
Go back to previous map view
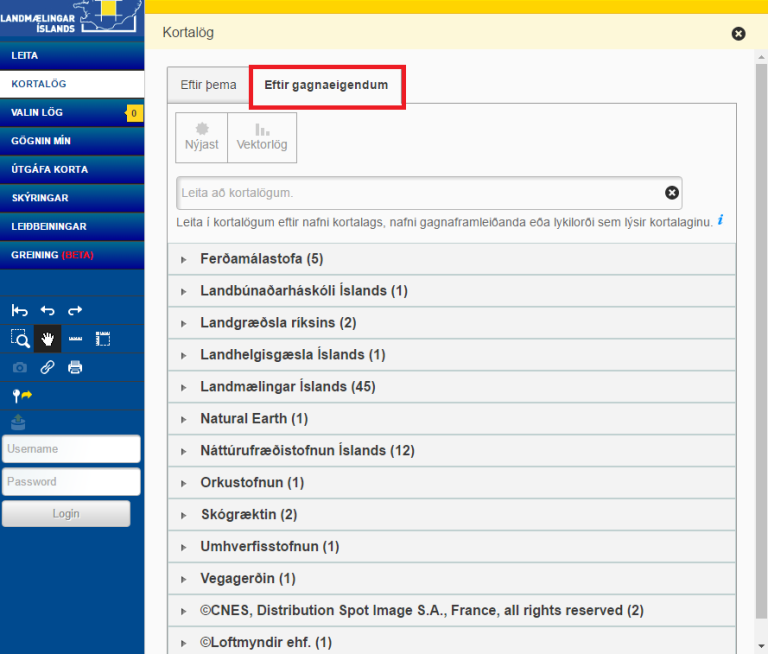(47, 311)
